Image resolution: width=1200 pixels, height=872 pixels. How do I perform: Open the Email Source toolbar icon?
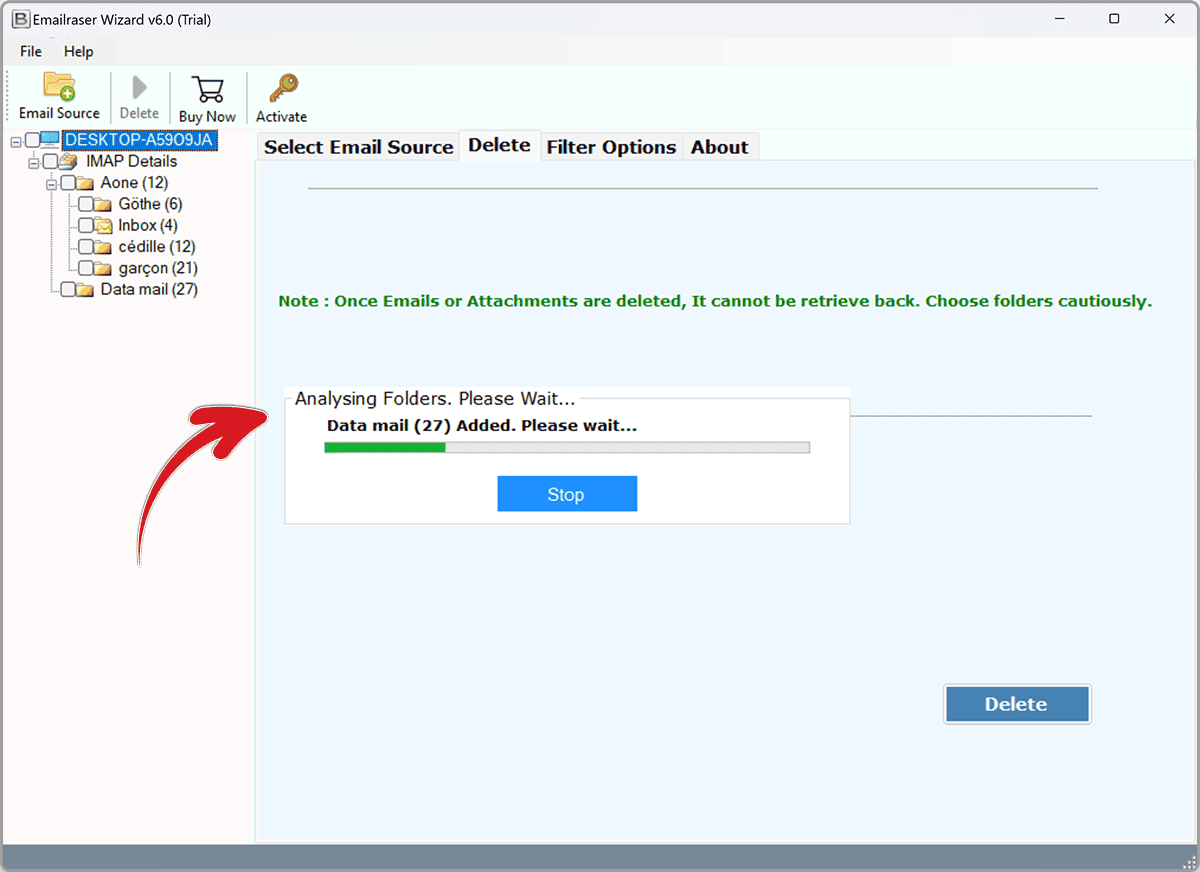(59, 87)
